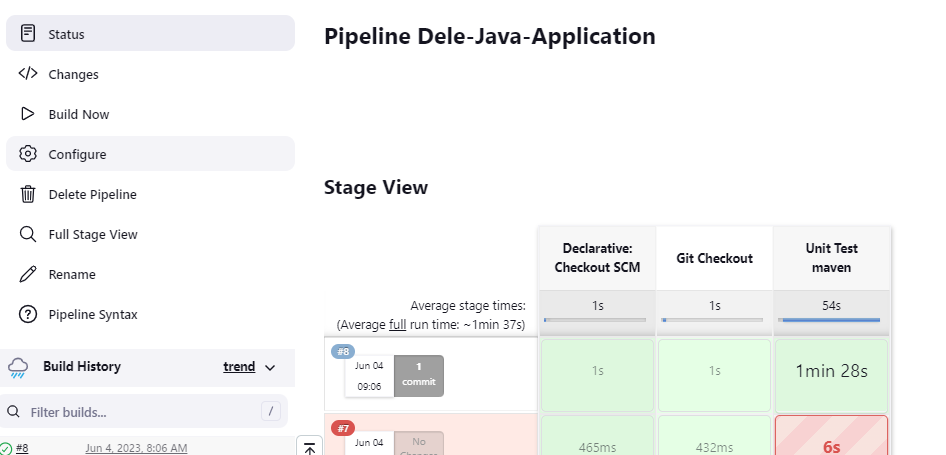The width and height of the screenshot is (946, 455).
Task: Click the 1 commit button for build #8
Action: point(419,375)
